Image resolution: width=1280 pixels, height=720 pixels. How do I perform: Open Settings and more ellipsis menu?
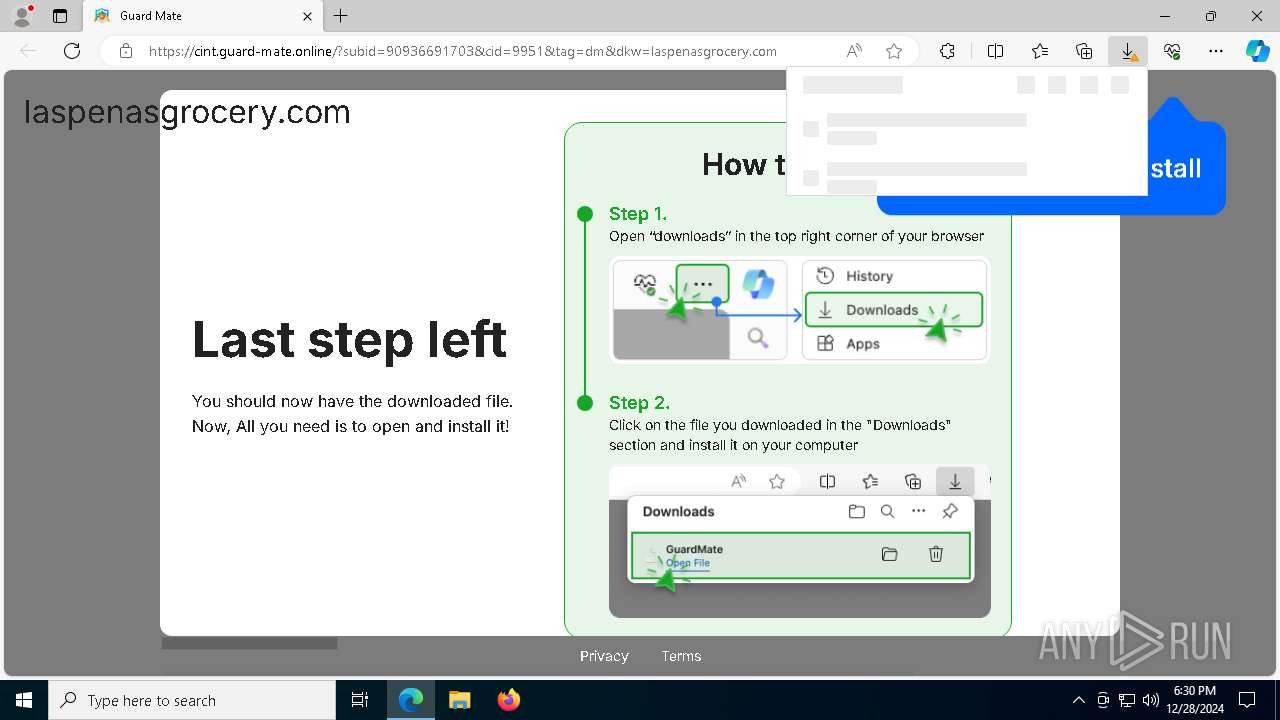[1216, 51]
